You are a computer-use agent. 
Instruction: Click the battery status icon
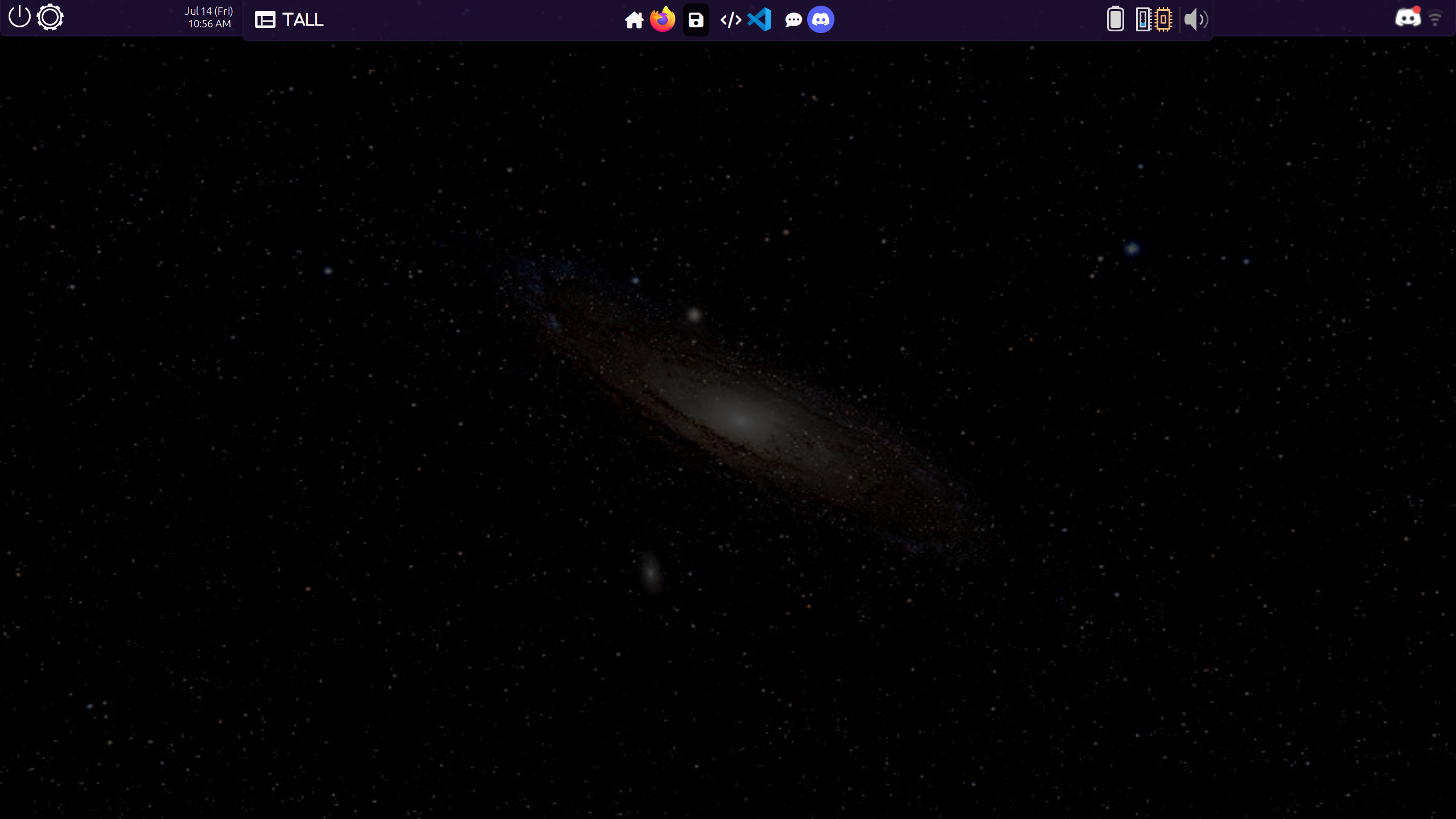(x=1115, y=19)
